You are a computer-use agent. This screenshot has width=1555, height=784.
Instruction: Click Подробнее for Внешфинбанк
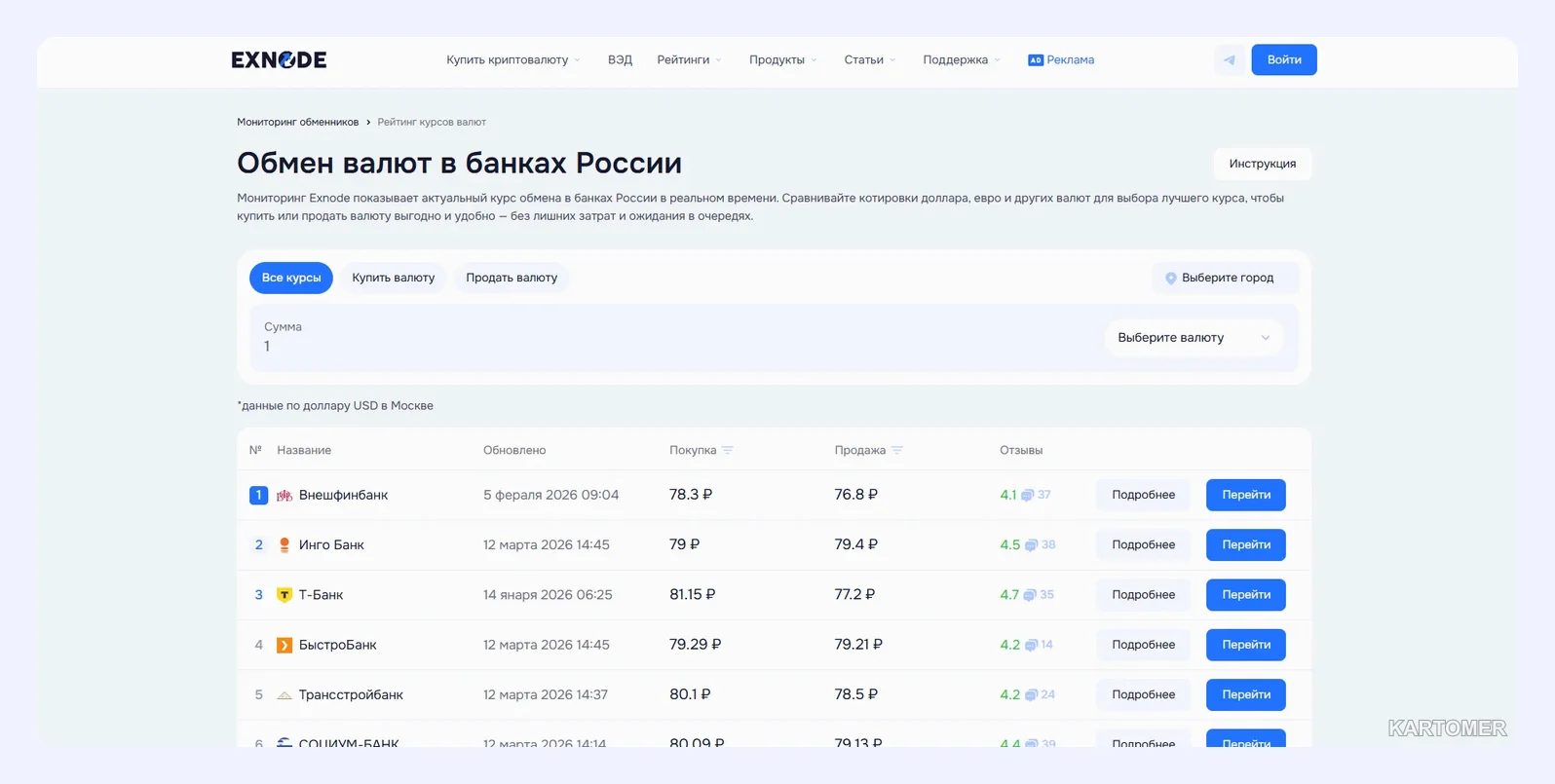[x=1144, y=495]
